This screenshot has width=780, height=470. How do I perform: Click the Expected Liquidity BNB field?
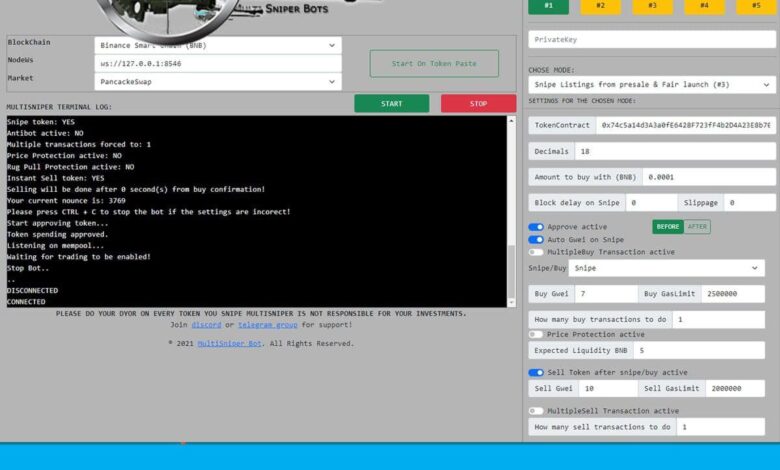[698, 350]
